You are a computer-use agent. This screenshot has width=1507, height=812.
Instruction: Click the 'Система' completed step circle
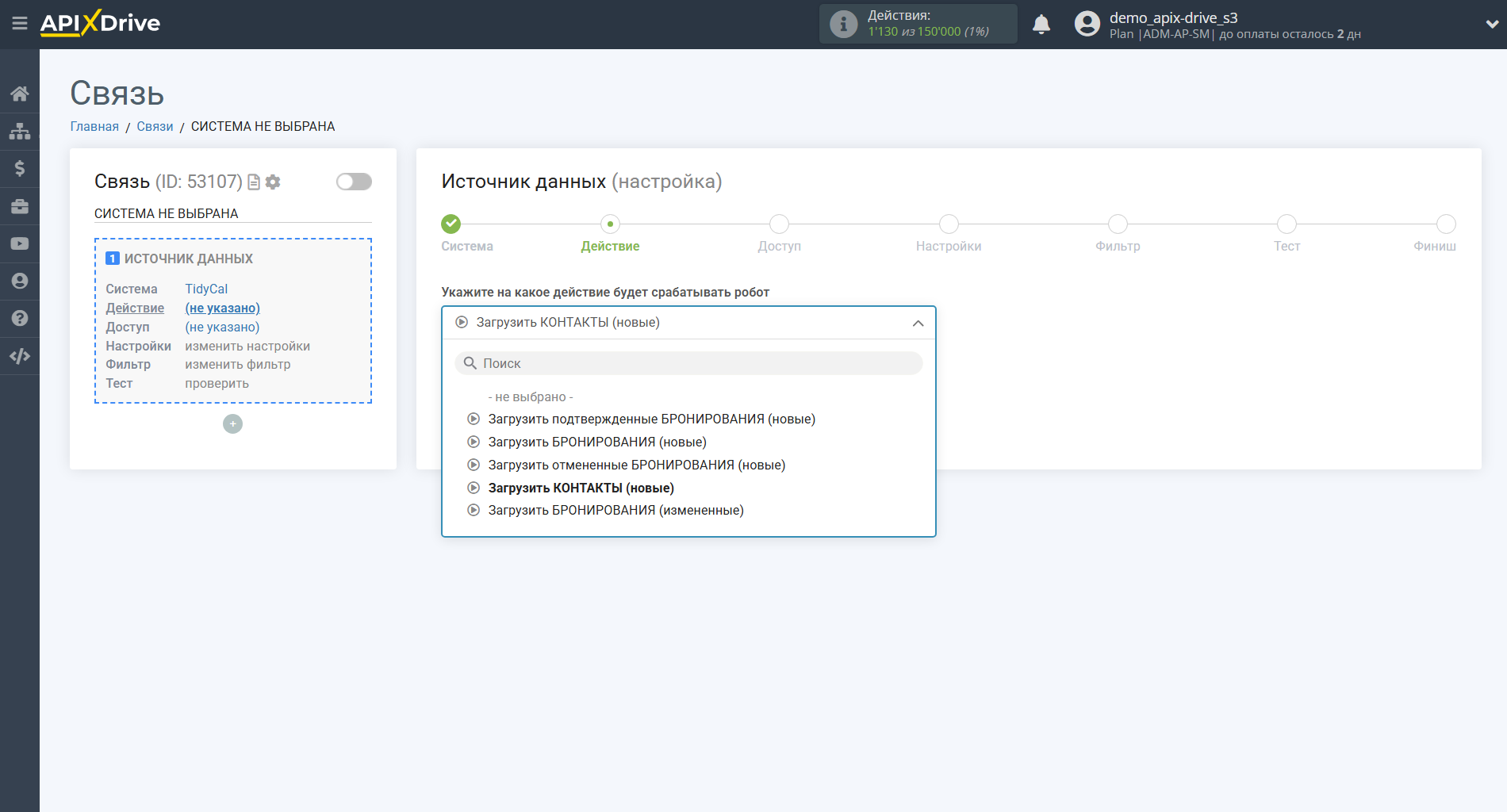pyautogui.click(x=451, y=224)
